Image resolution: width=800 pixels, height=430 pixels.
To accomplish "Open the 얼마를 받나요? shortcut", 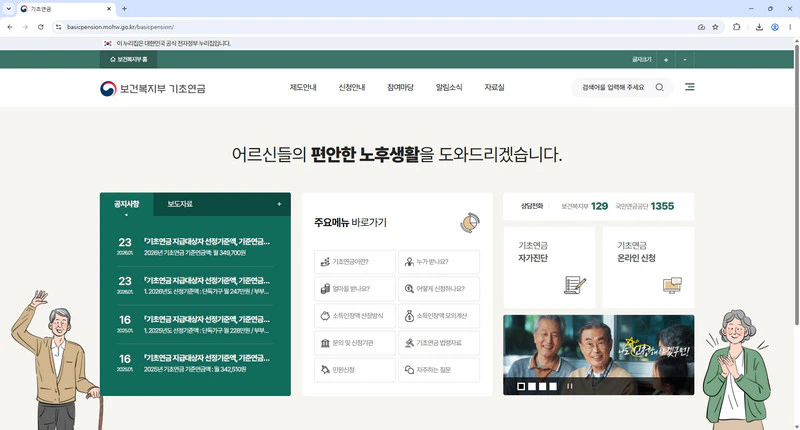I will pyautogui.click(x=355, y=289).
